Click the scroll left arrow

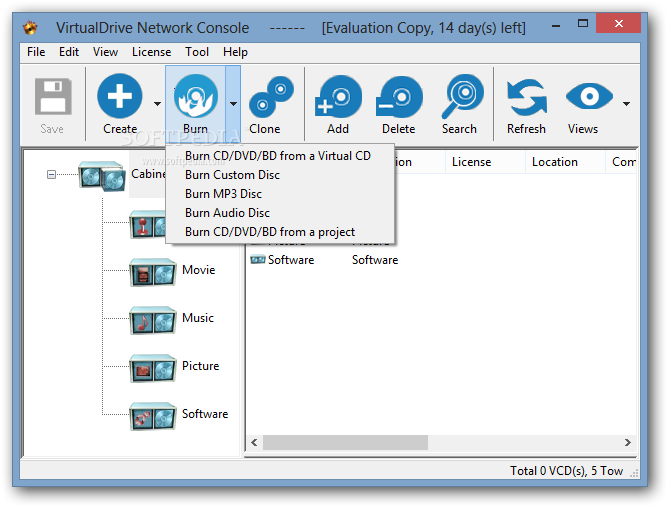pyautogui.click(x=254, y=442)
